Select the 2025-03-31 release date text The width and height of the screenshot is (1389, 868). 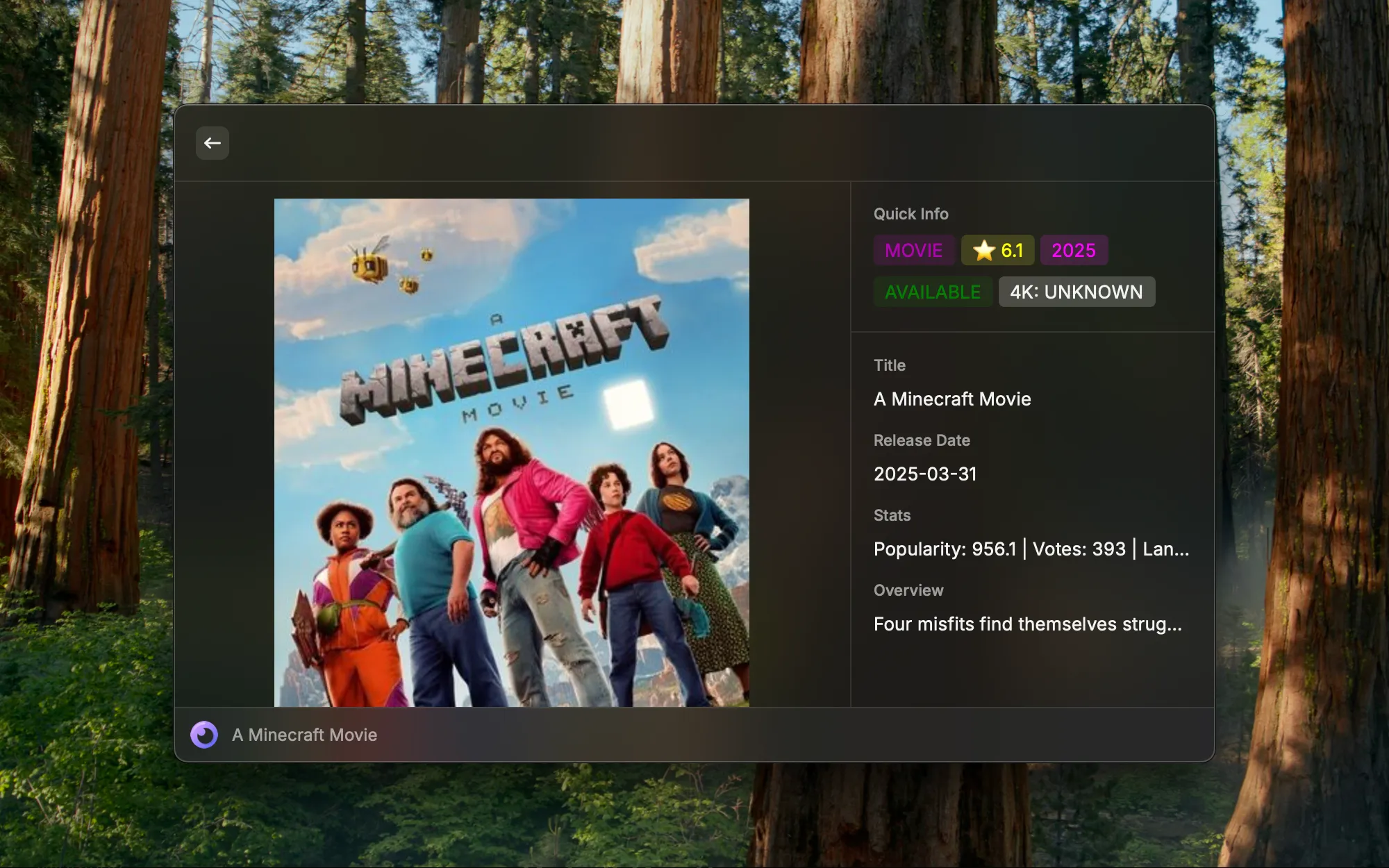(925, 474)
